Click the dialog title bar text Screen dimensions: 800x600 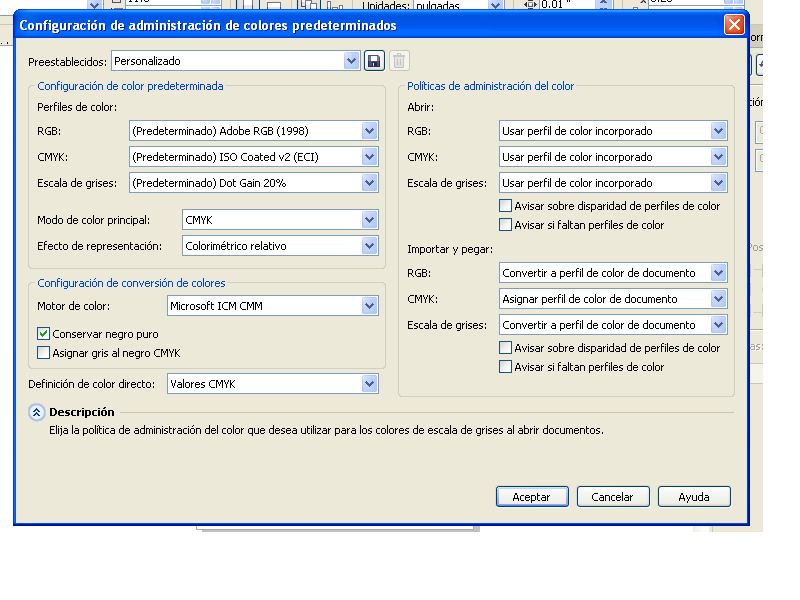pyautogui.click(x=208, y=26)
